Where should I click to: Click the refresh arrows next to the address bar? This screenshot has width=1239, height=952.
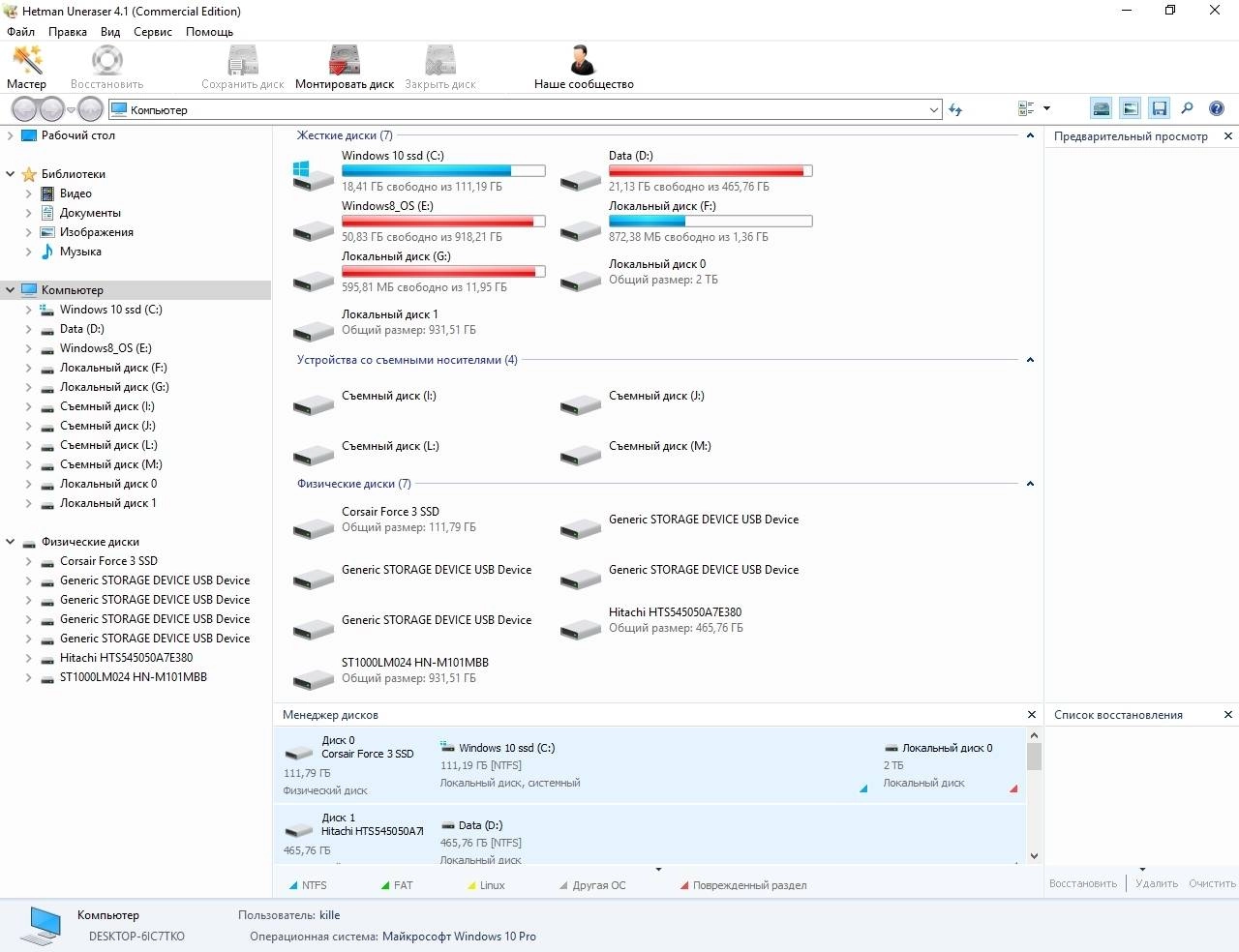[955, 109]
